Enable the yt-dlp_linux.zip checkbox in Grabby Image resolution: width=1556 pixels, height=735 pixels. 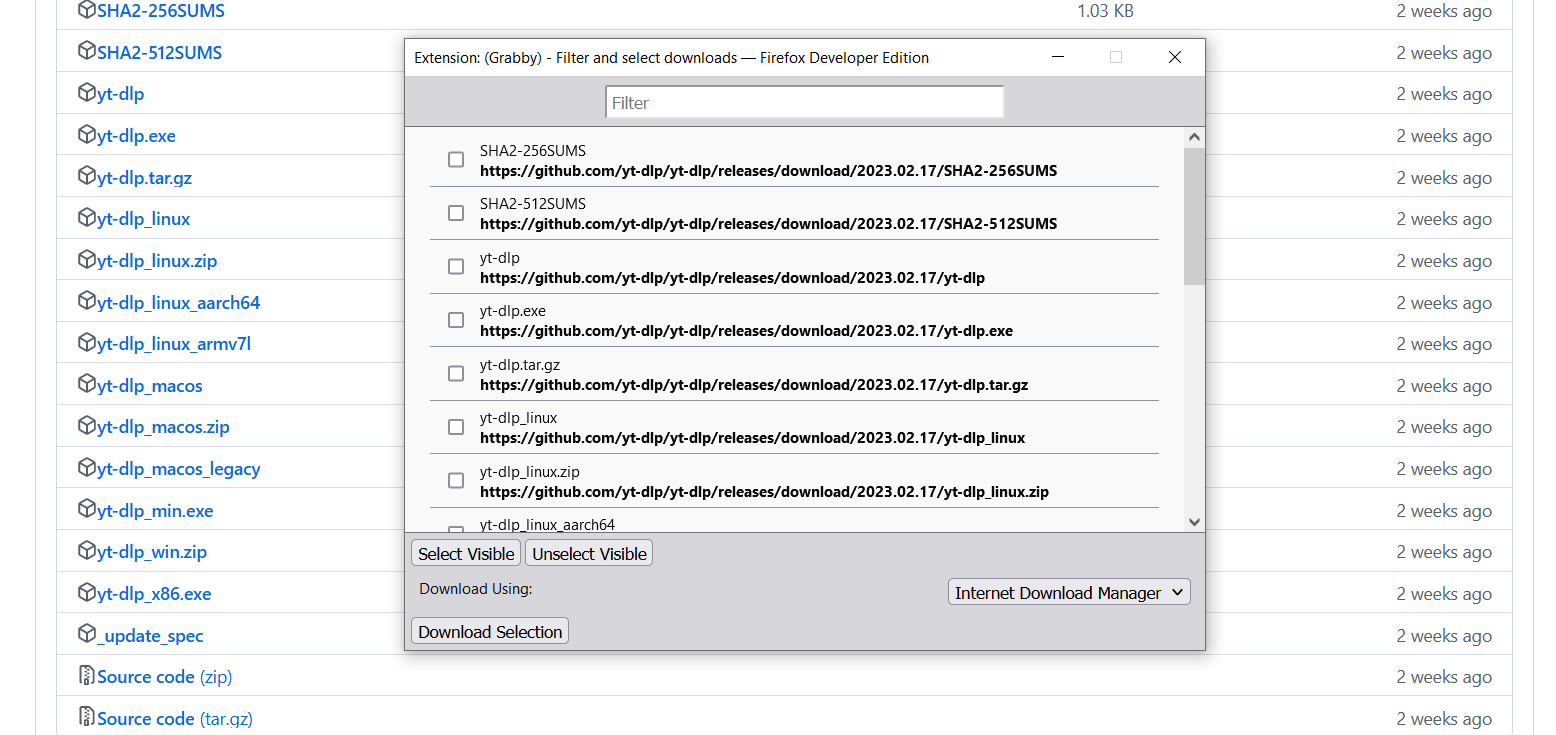(x=456, y=481)
